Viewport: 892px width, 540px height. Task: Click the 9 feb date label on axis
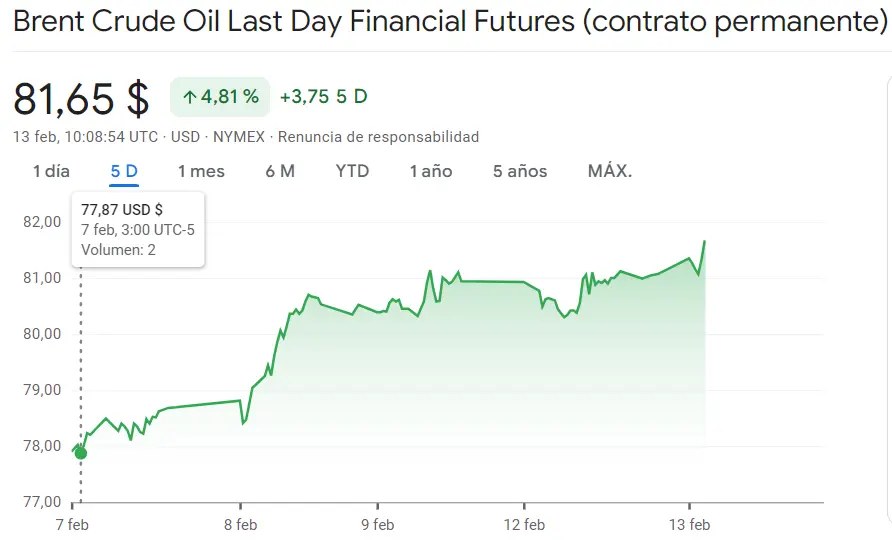tap(377, 524)
